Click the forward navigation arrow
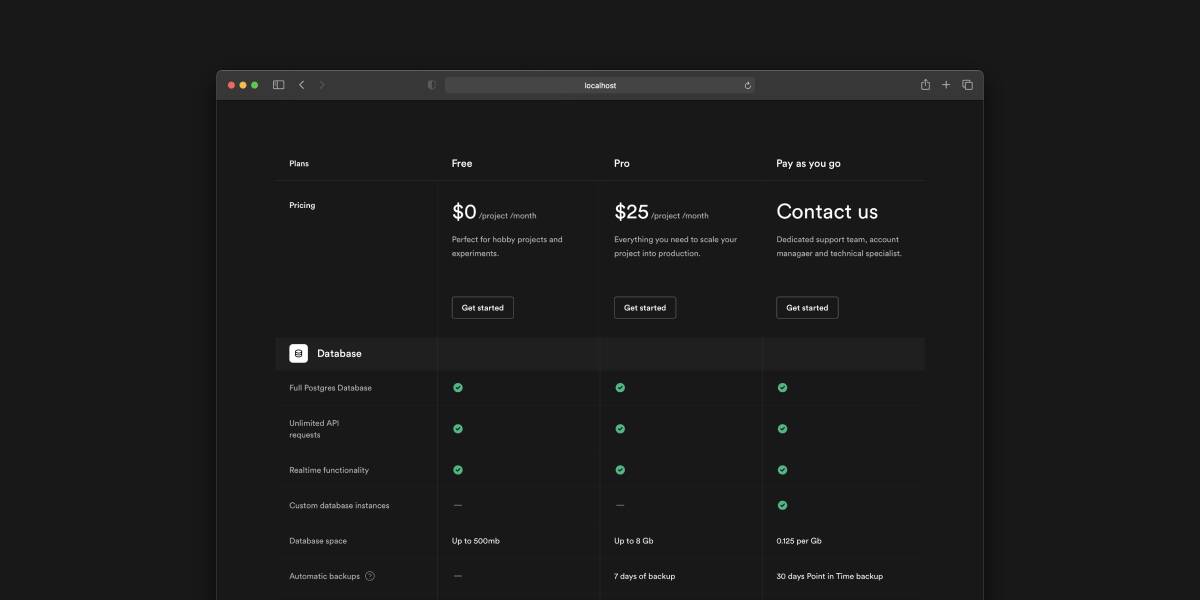This screenshot has height=600, width=1200. pos(322,85)
